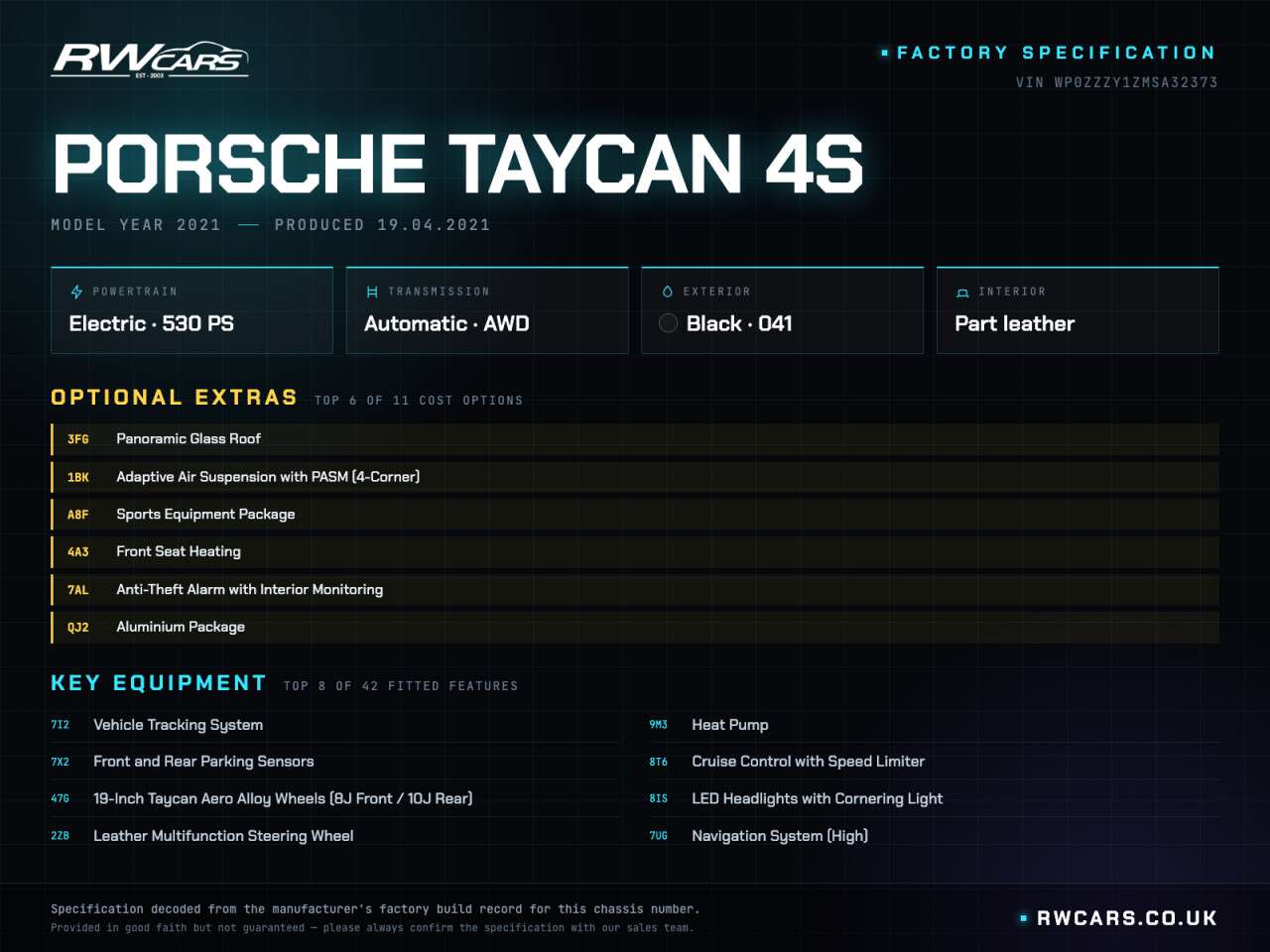Click the interior seat icon
This screenshot has width=1270, height=952.
pos(962,292)
